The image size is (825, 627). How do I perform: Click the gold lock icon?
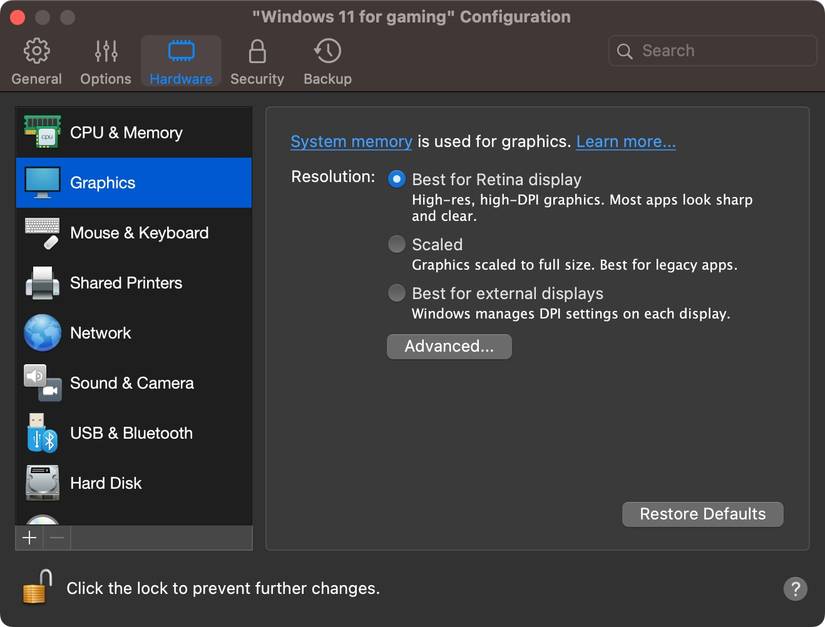(37, 586)
